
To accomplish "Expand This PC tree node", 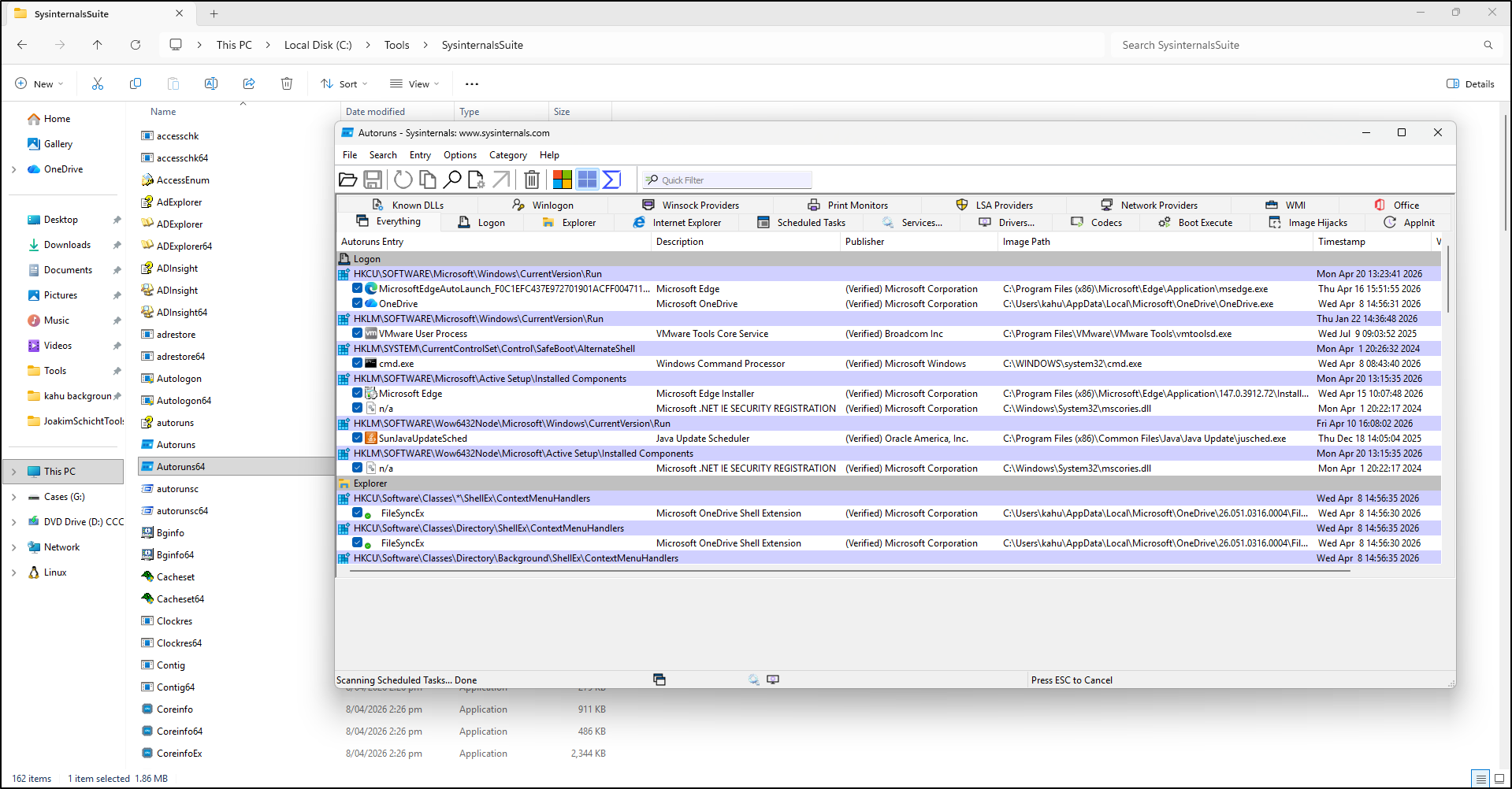I will [13, 472].
